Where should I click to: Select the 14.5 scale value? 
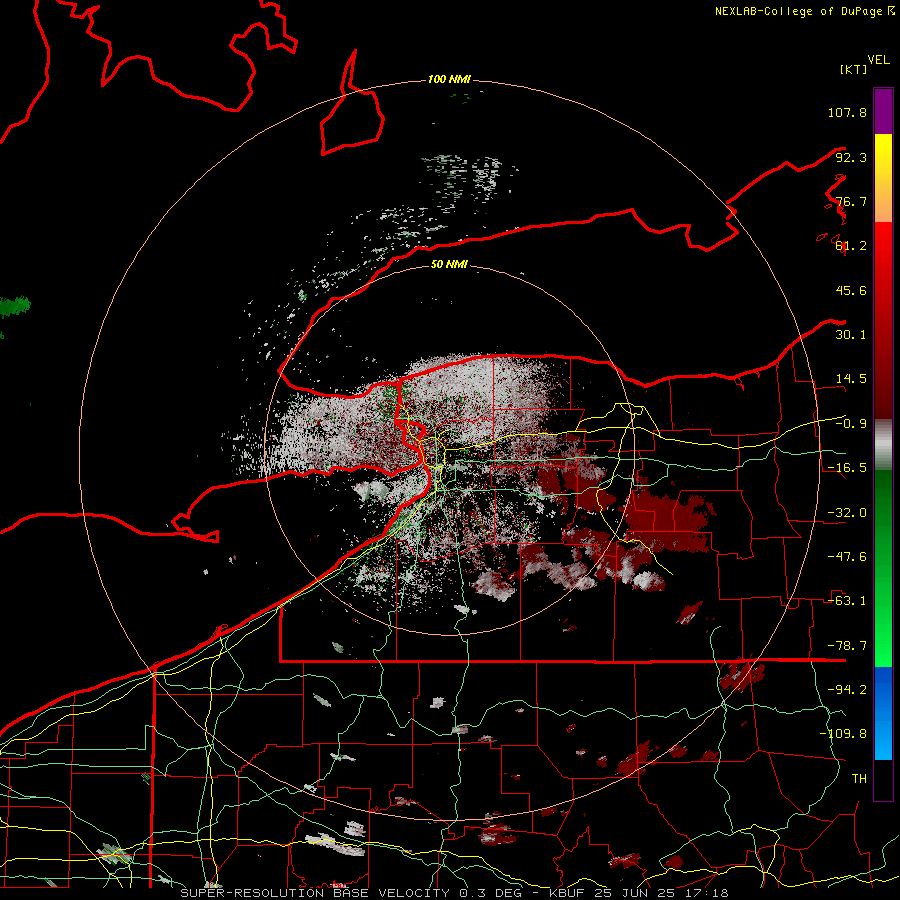(851, 379)
